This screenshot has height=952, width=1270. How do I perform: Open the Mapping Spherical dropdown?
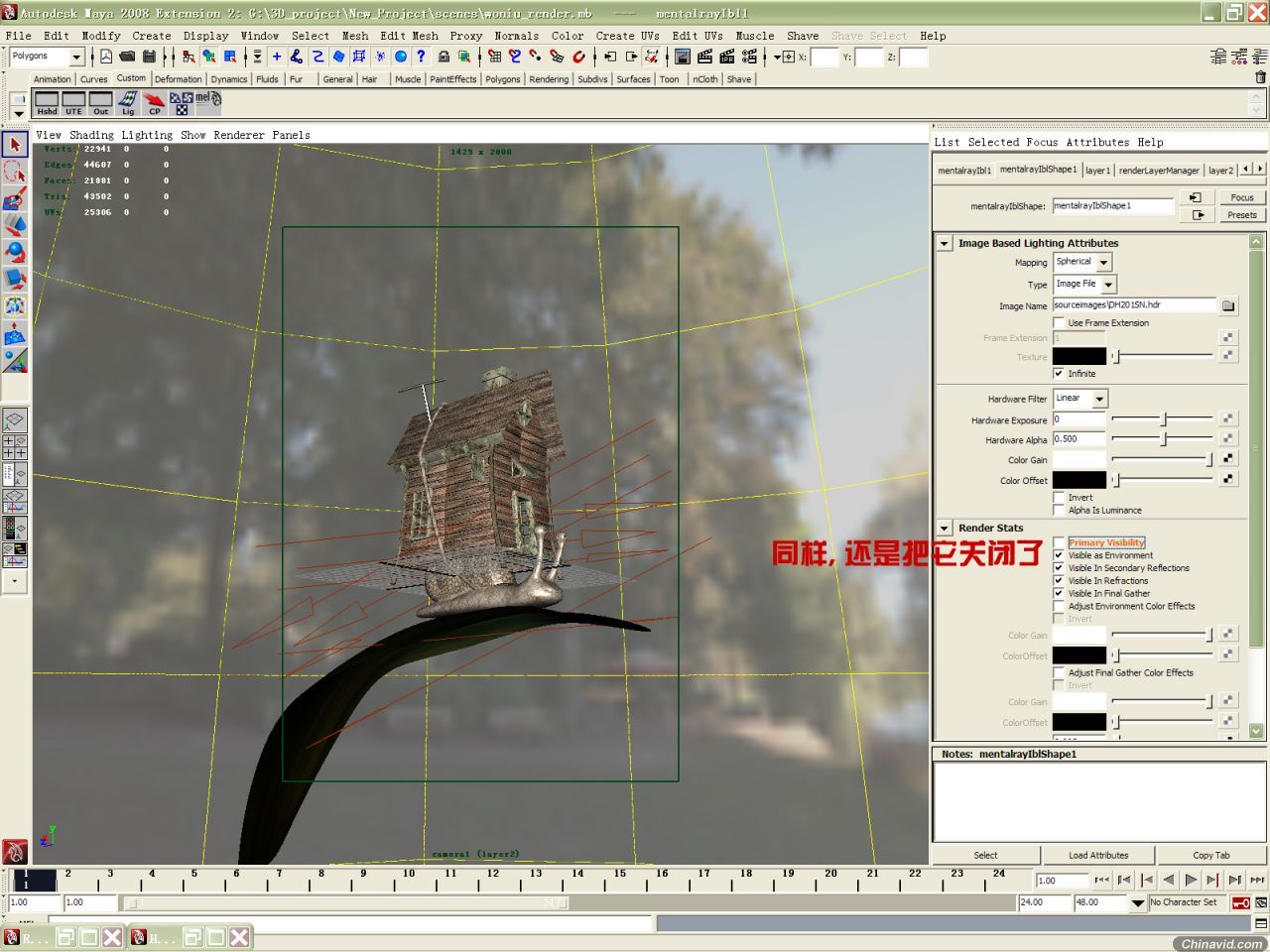pos(1082,262)
